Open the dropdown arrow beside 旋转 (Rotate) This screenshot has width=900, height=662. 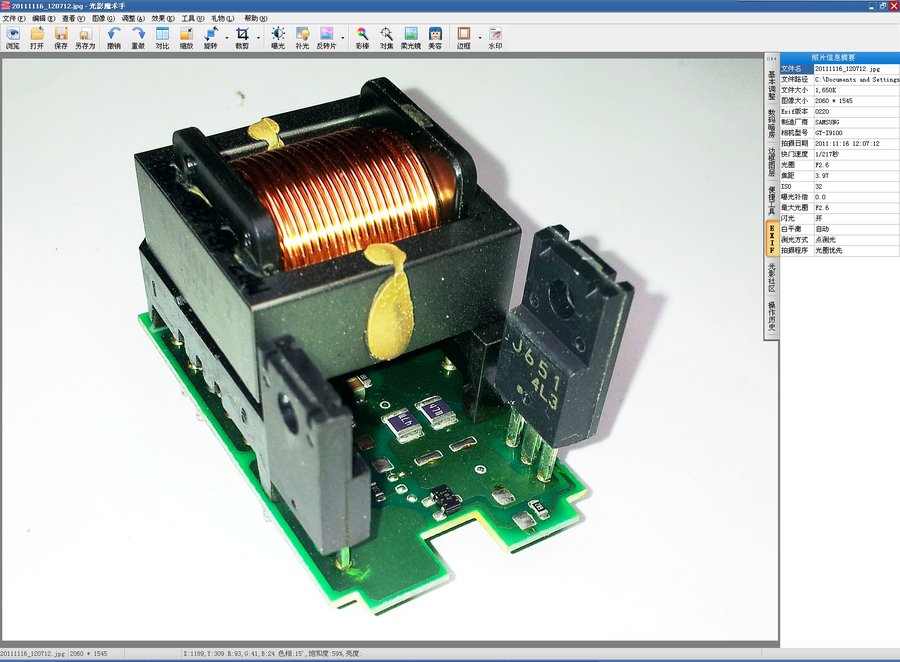click(225, 39)
